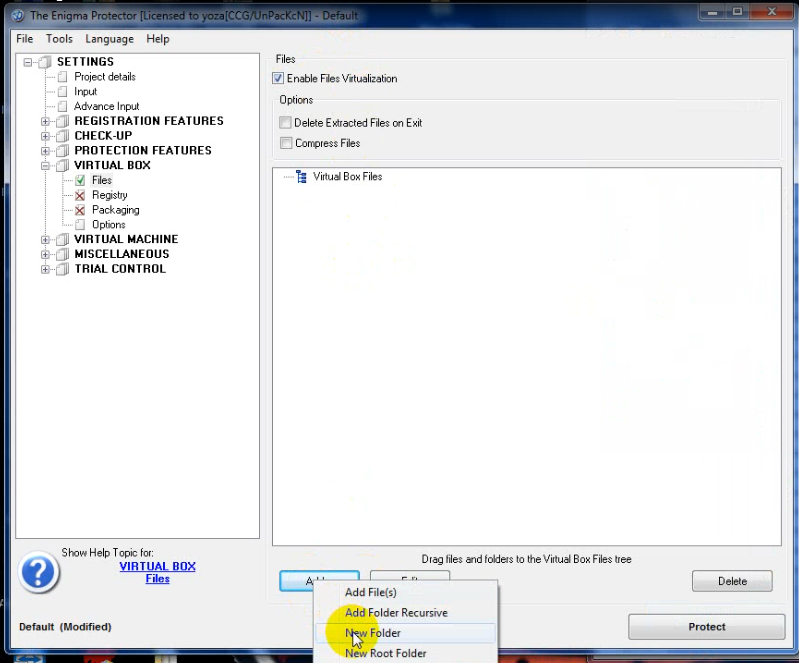799x663 pixels.
Task: Open the Tools menu
Action: click(x=59, y=39)
